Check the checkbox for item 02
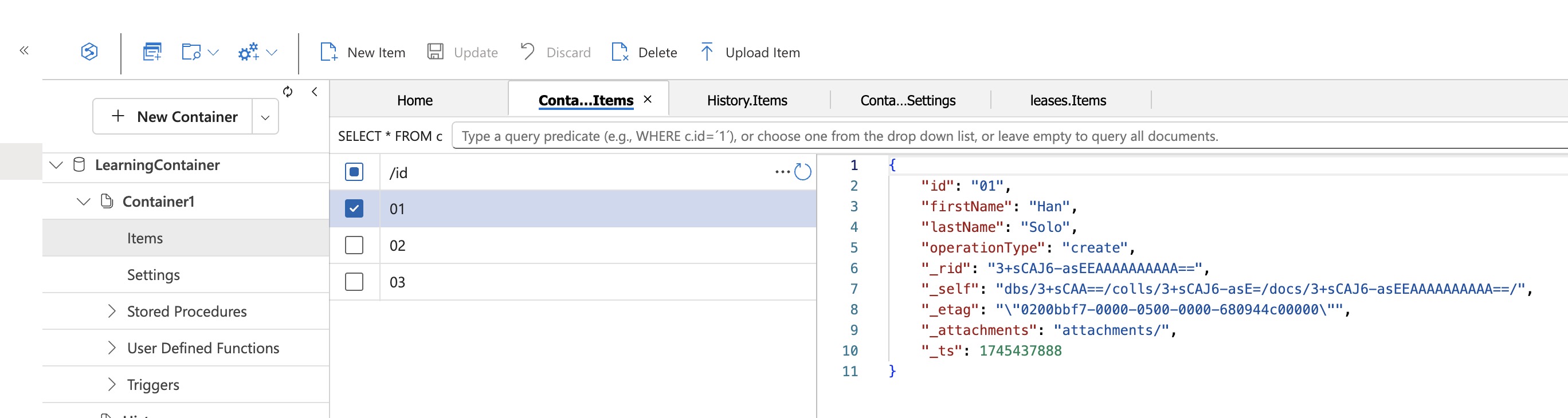Image resolution: width=1568 pixels, height=418 pixels. pos(354,245)
